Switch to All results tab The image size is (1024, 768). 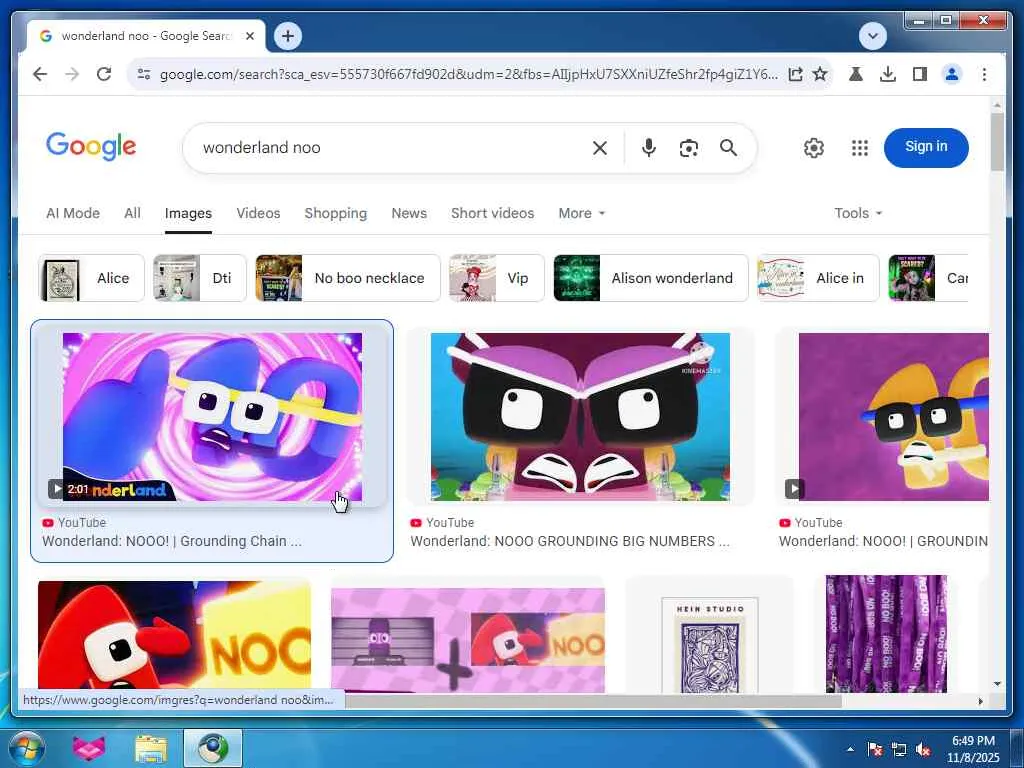click(133, 213)
